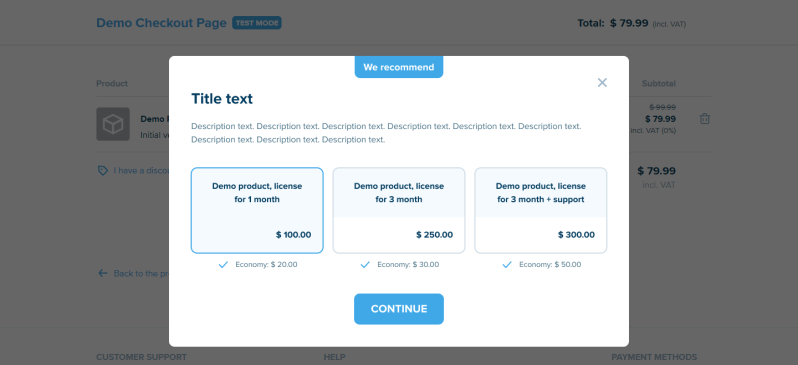Click the $ 100.00 price
The height and width of the screenshot is (365, 798).
[294, 235]
